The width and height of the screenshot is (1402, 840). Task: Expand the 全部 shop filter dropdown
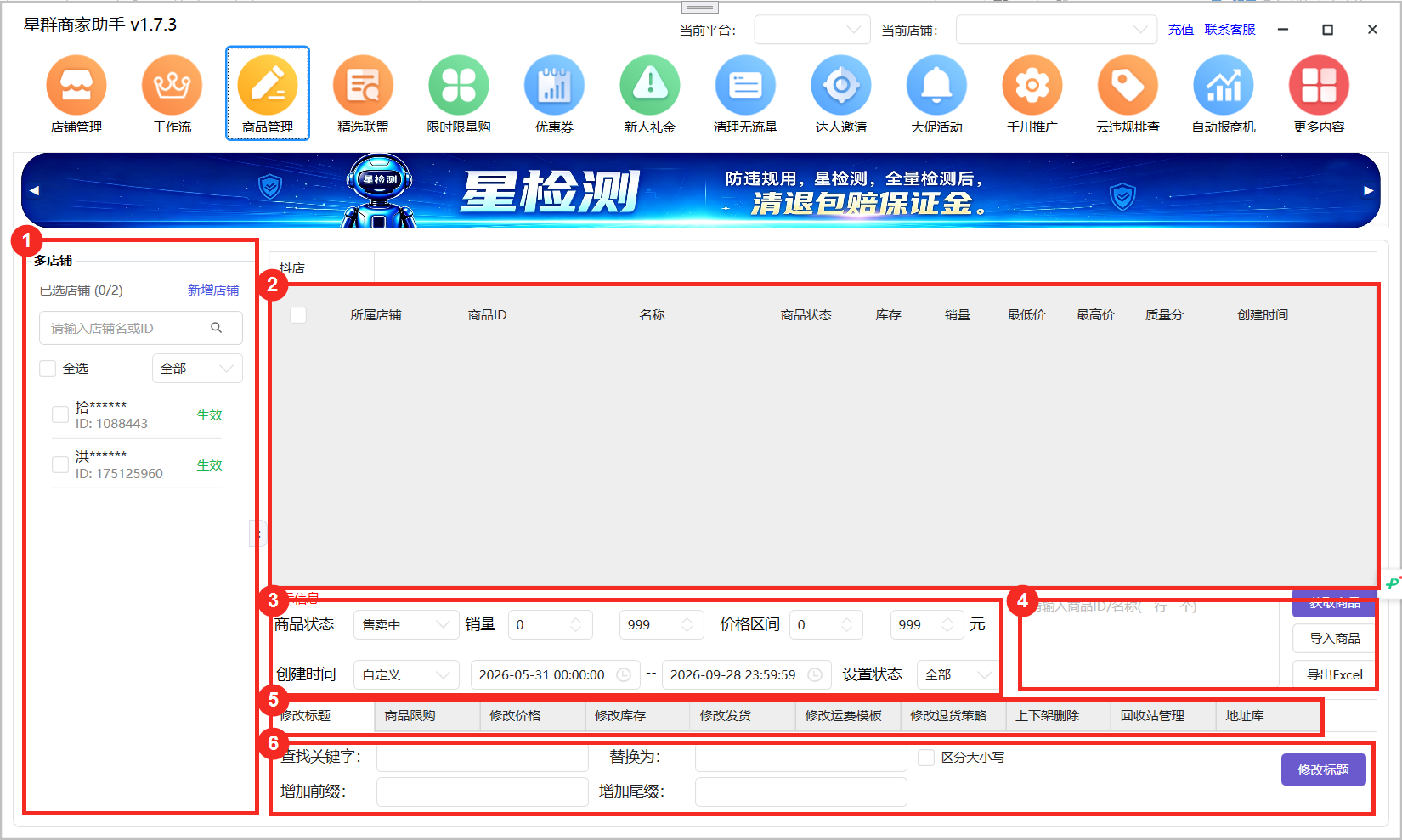coord(197,368)
